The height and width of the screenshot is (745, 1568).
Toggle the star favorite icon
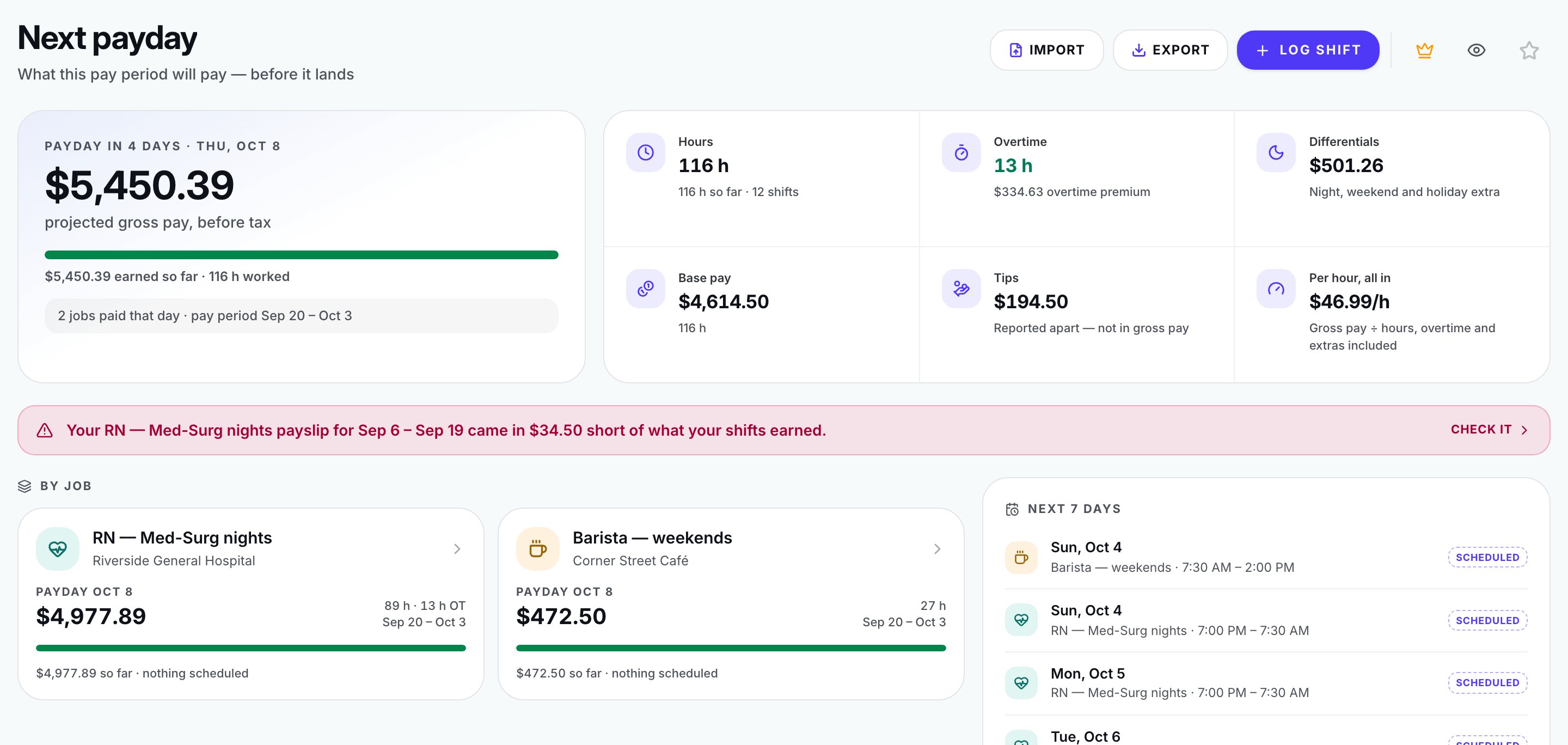pyautogui.click(x=1528, y=50)
